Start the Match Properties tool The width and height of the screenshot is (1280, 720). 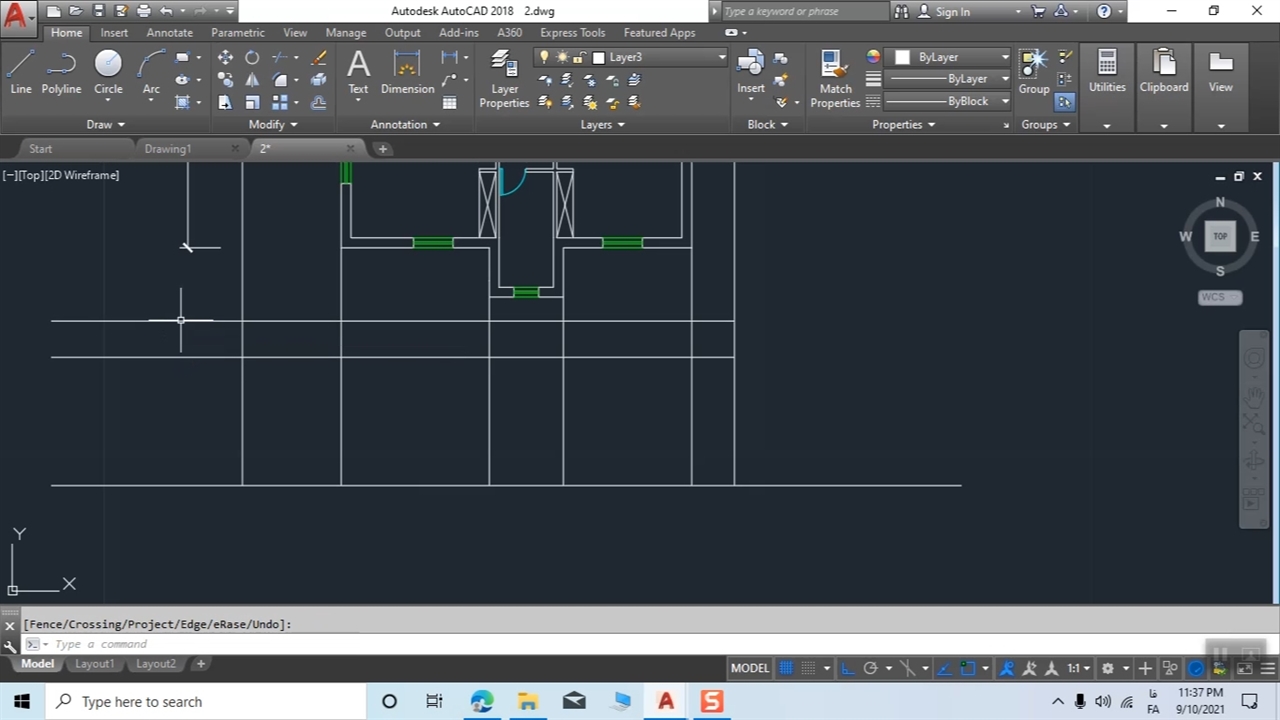click(x=835, y=78)
